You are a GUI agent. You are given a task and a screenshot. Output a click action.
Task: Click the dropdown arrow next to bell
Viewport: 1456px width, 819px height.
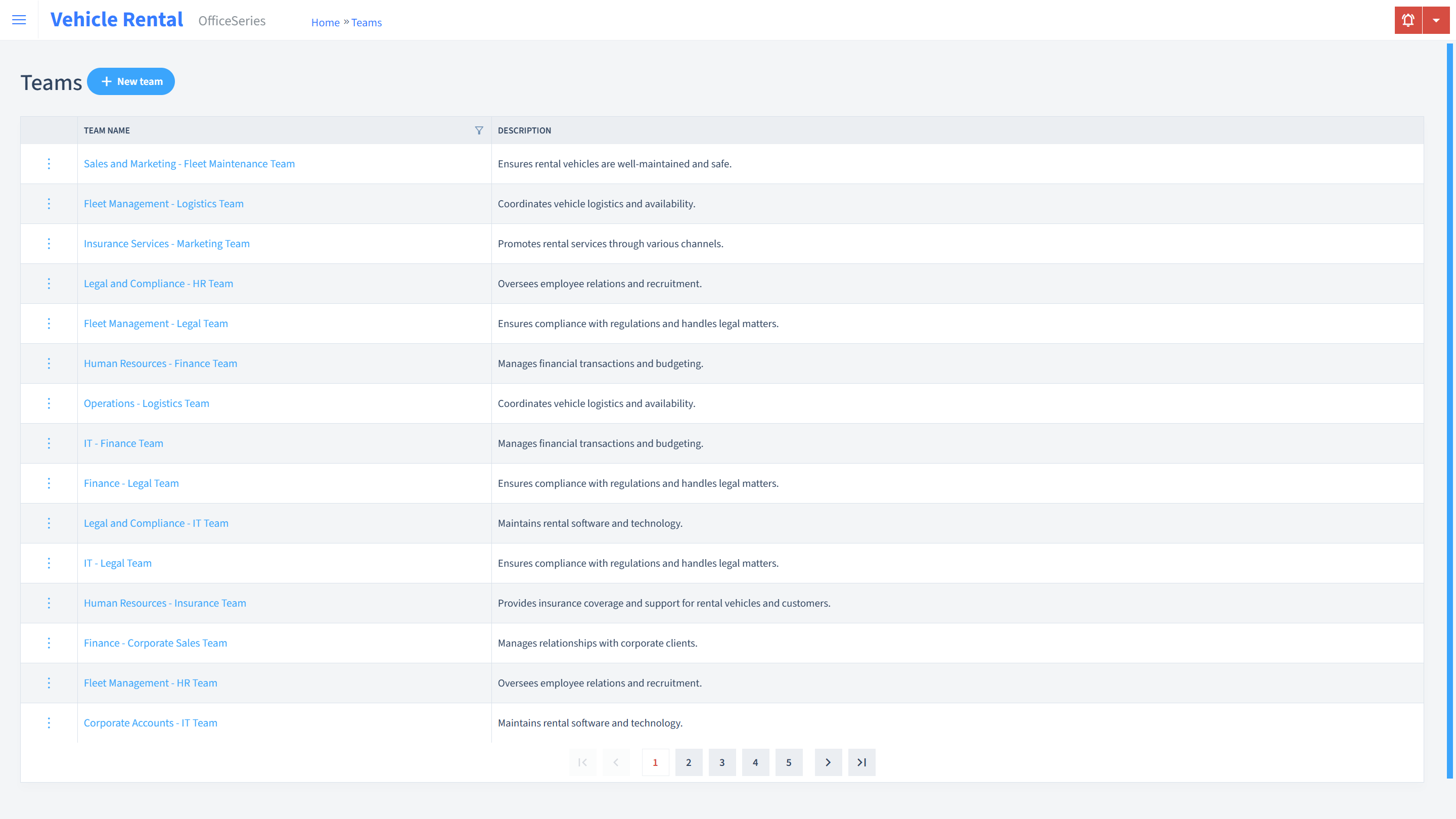(x=1436, y=20)
